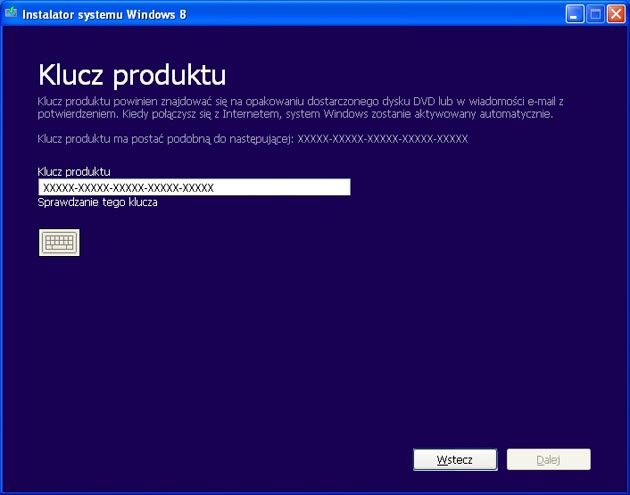Click the installer icon in title bar

(11, 13)
